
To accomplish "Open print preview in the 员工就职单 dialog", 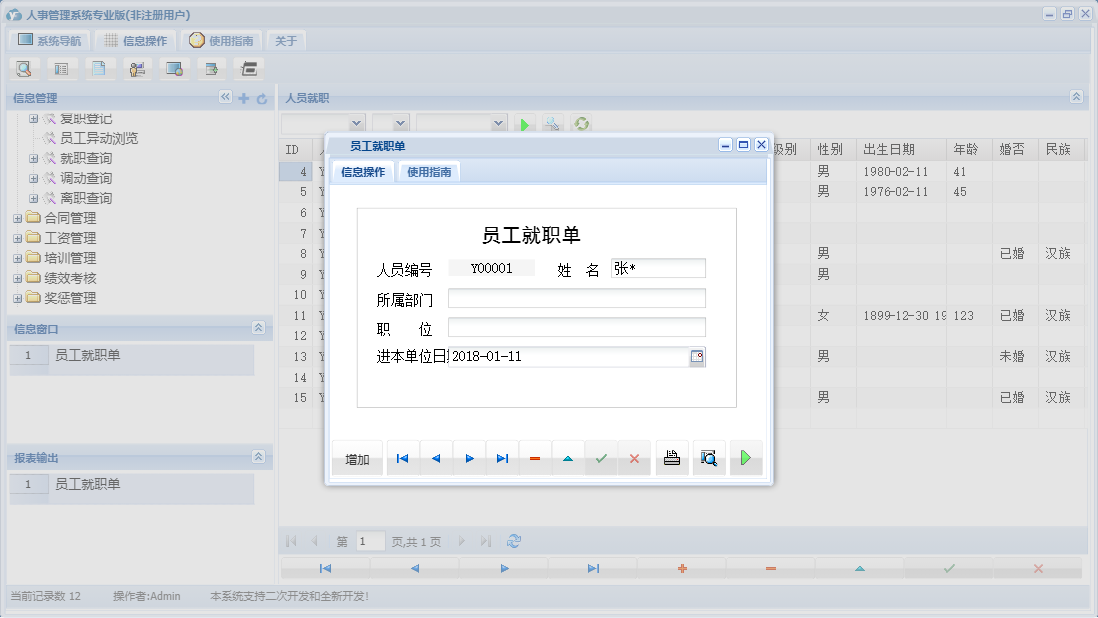I will (x=708, y=457).
